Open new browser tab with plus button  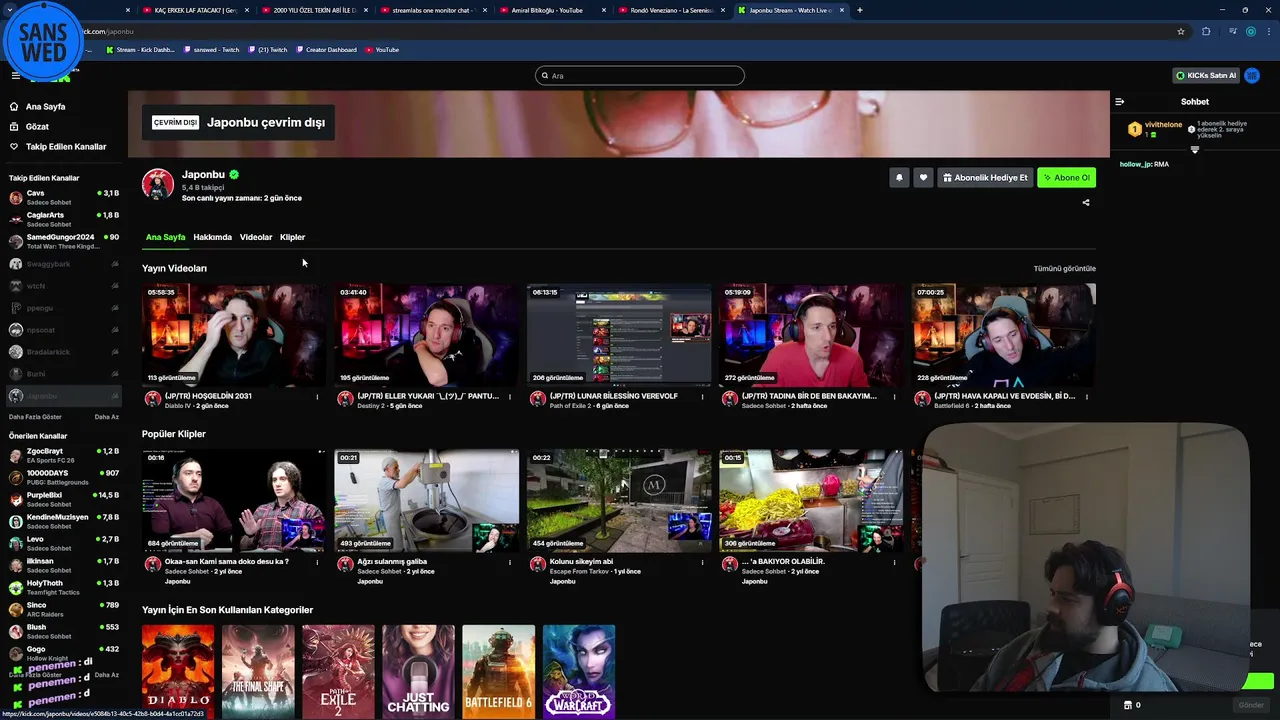859,10
